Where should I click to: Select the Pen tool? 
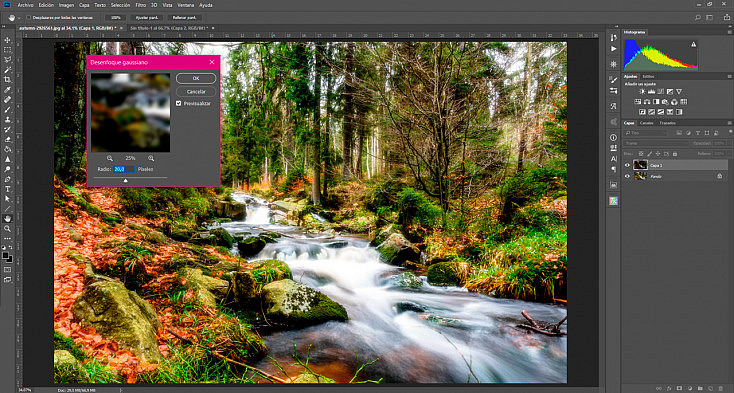[7, 179]
